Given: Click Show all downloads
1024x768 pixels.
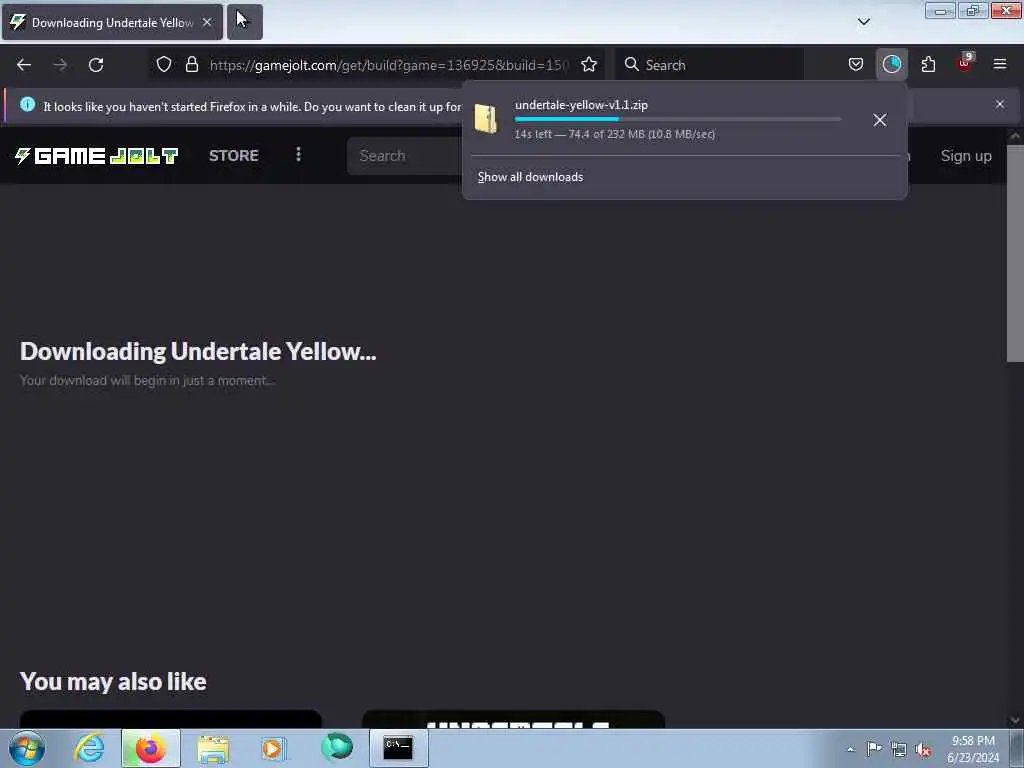Looking at the screenshot, I should tap(530, 177).
